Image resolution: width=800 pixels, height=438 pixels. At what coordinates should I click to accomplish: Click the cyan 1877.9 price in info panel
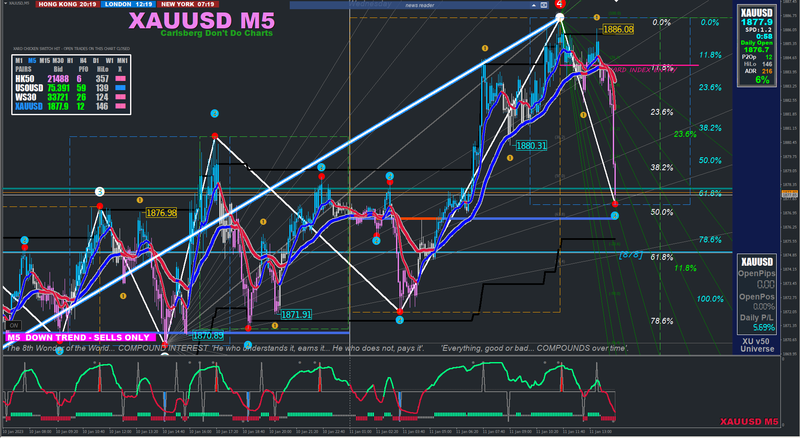click(757, 22)
